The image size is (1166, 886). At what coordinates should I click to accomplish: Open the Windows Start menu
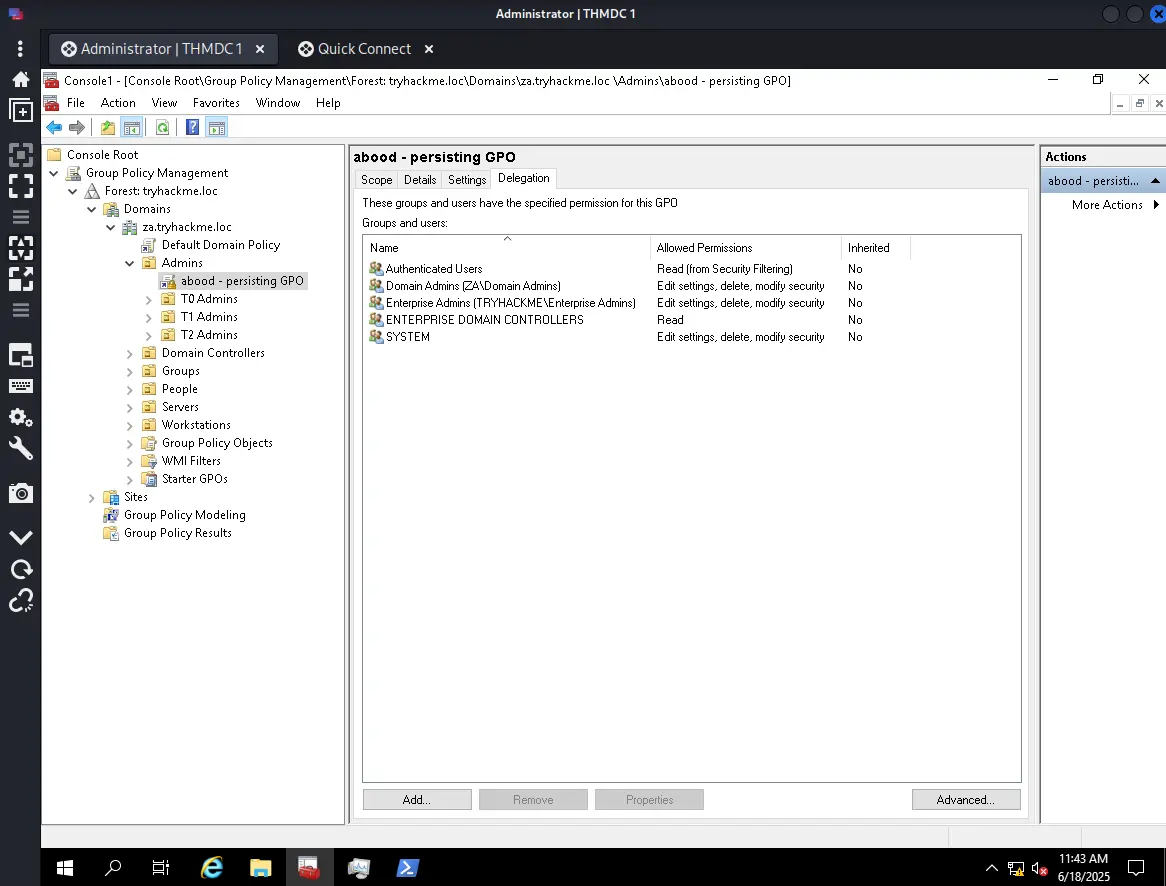(65, 867)
